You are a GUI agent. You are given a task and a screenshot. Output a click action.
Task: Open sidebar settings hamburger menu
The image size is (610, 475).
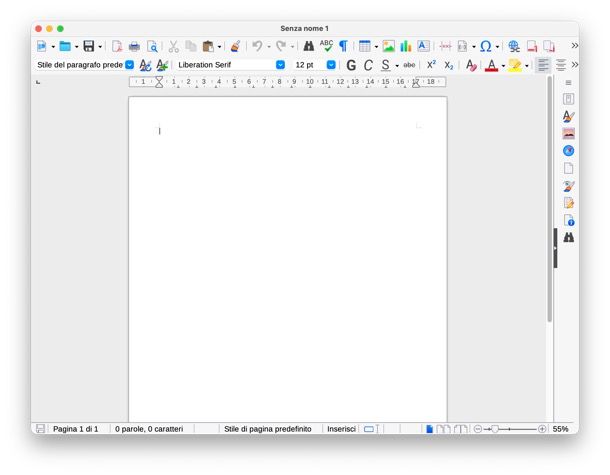[568, 82]
